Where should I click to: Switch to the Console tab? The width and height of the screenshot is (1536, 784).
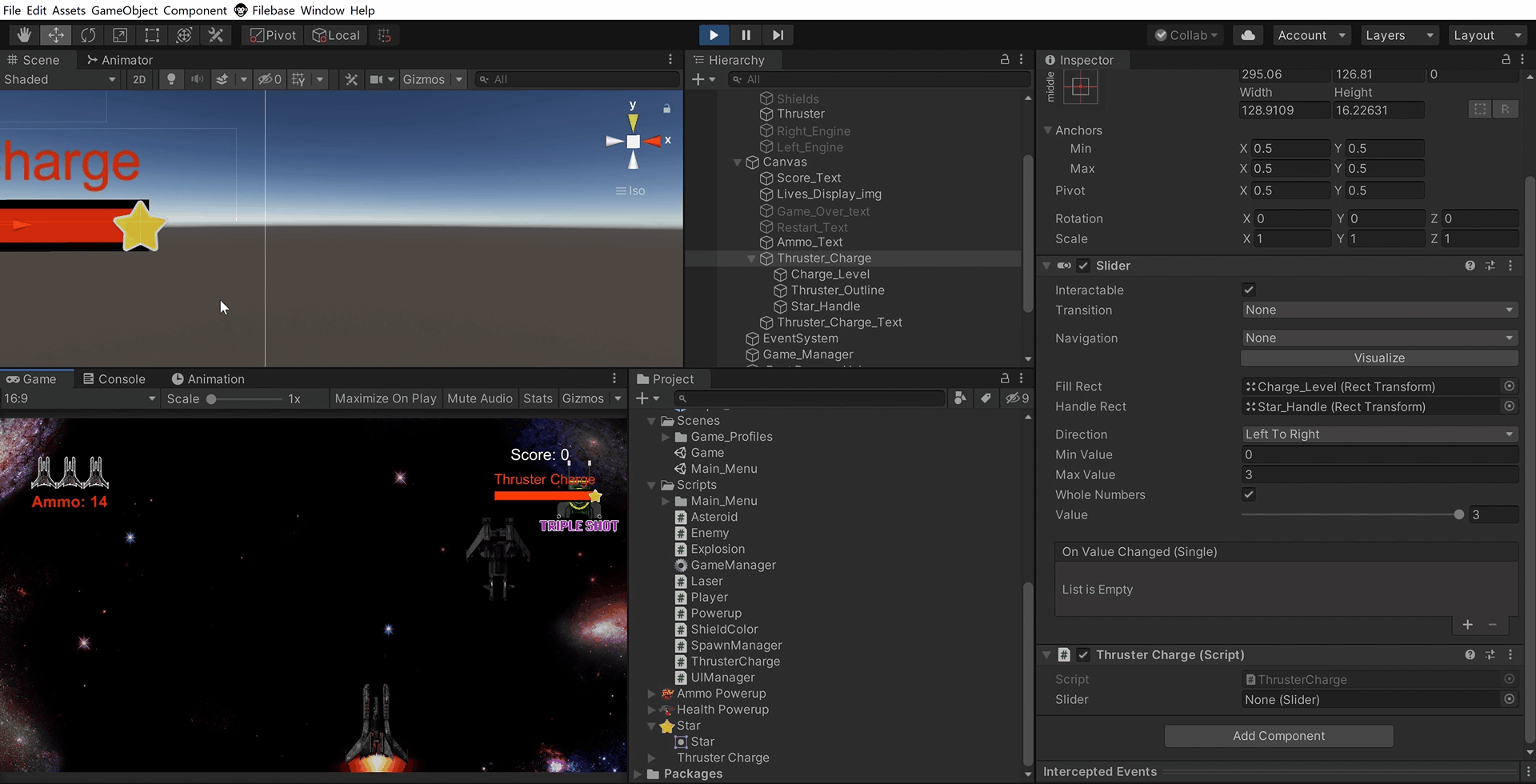[114, 379]
